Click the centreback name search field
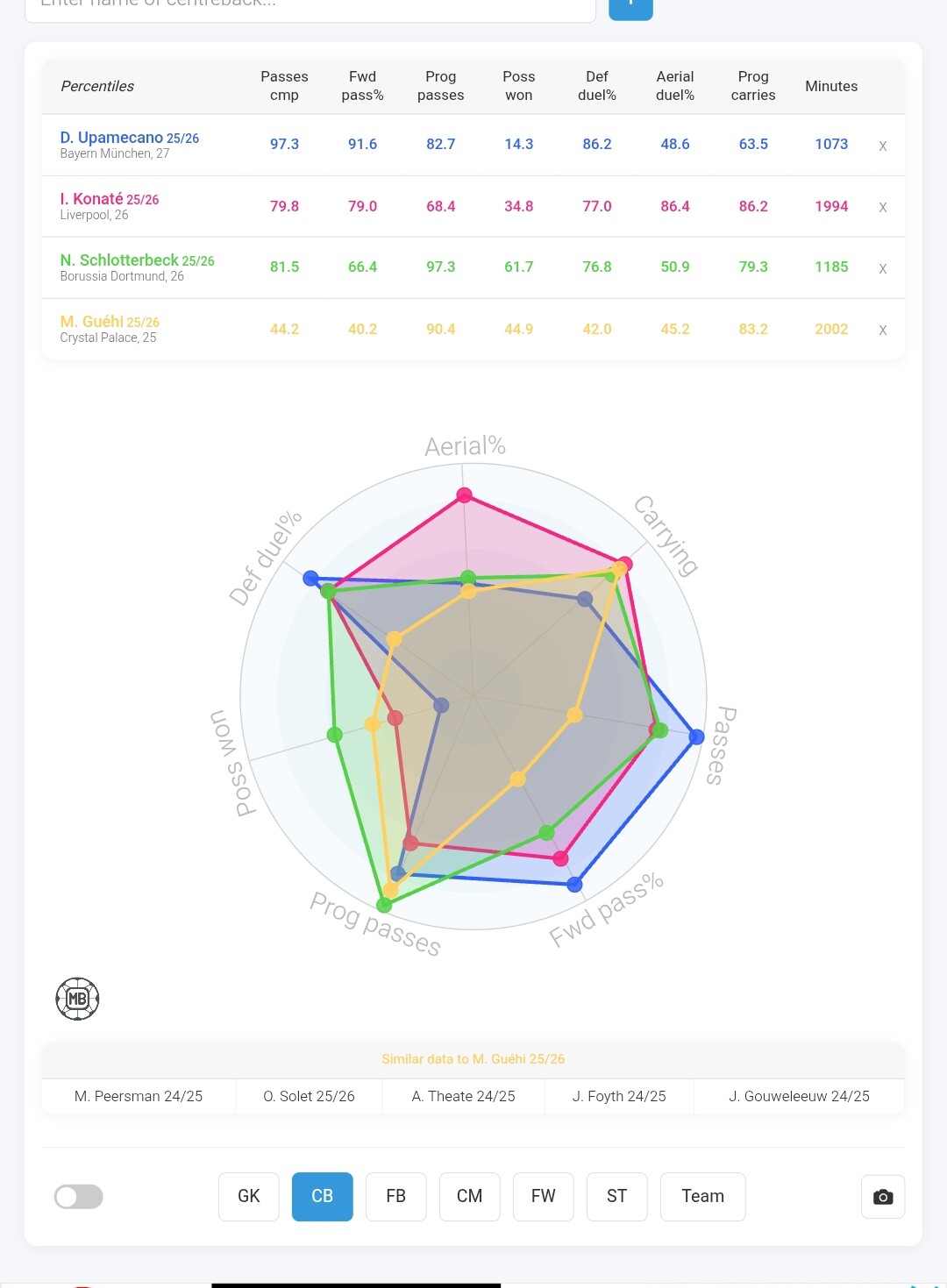947x1288 pixels. [310, 7]
